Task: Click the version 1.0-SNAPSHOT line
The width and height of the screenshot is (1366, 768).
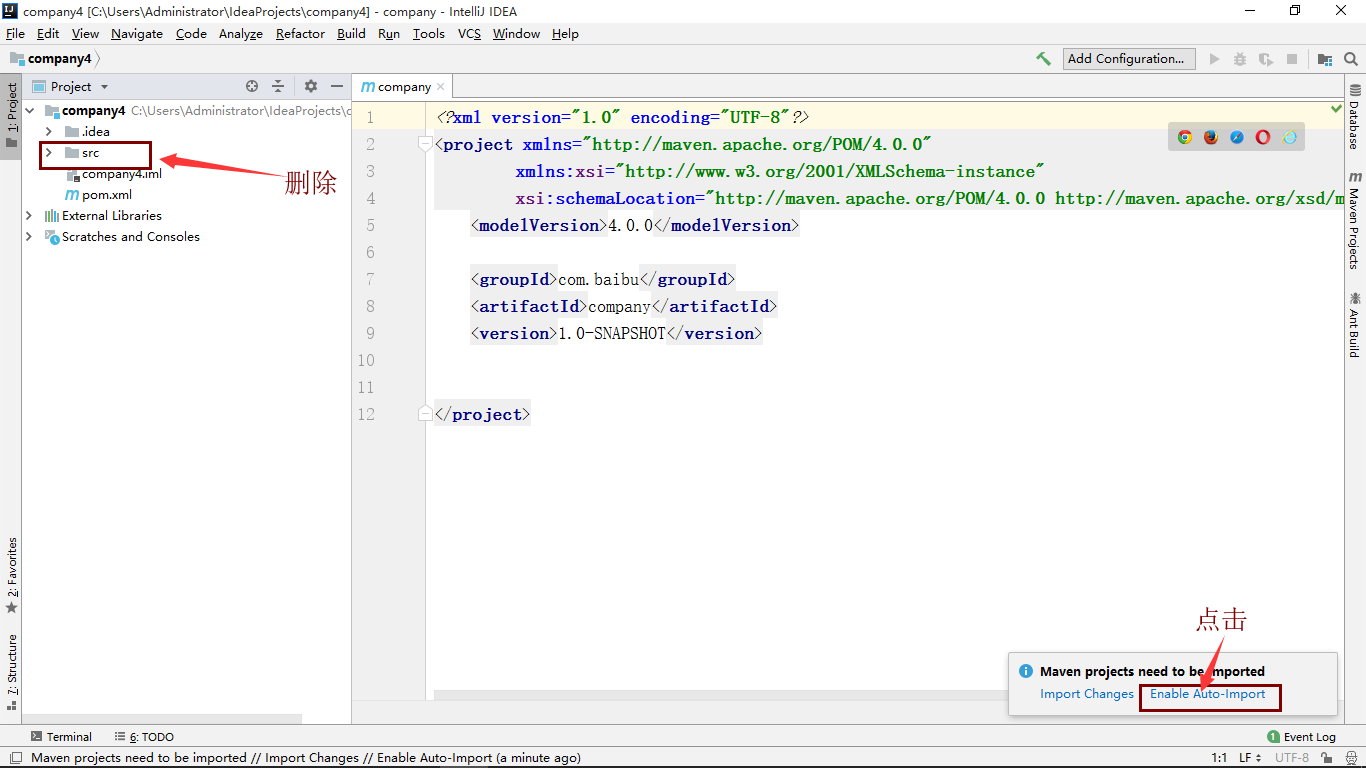Action: click(617, 333)
